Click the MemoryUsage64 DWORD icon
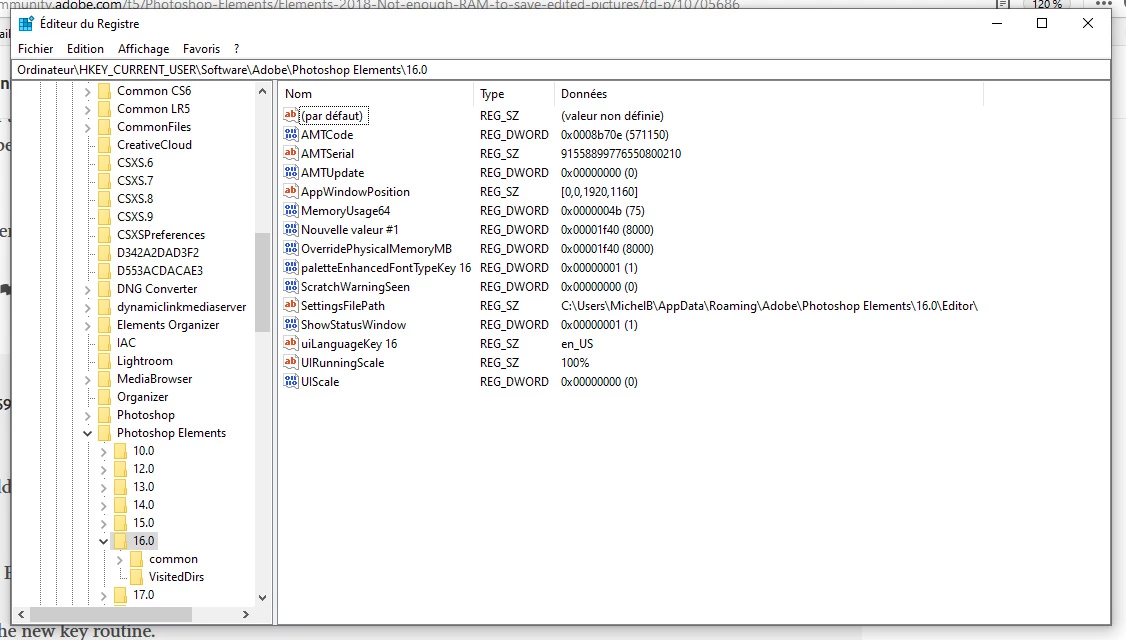The image size is (1126, 640). (291, 210)
